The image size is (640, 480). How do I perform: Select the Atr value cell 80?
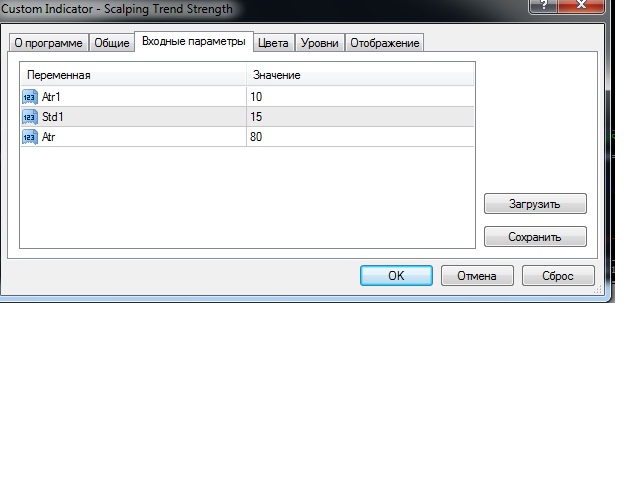pyautogui.click(x=360, y=137)
